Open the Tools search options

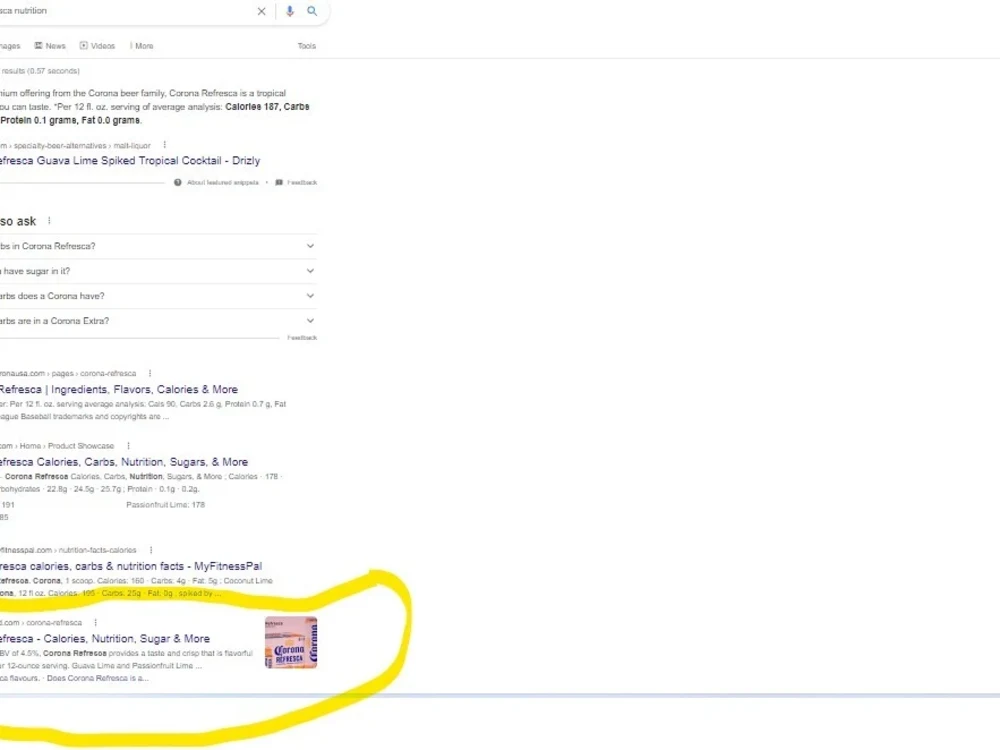307,46
